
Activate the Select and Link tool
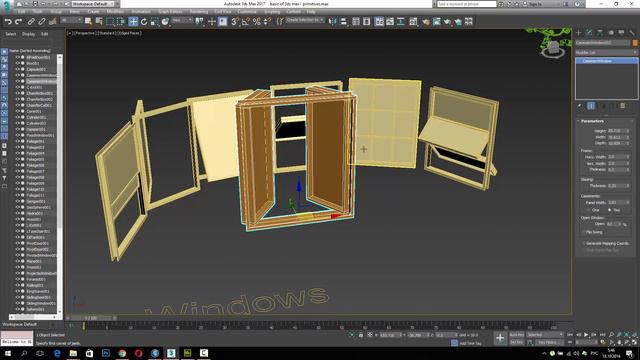tap(31, 22)
